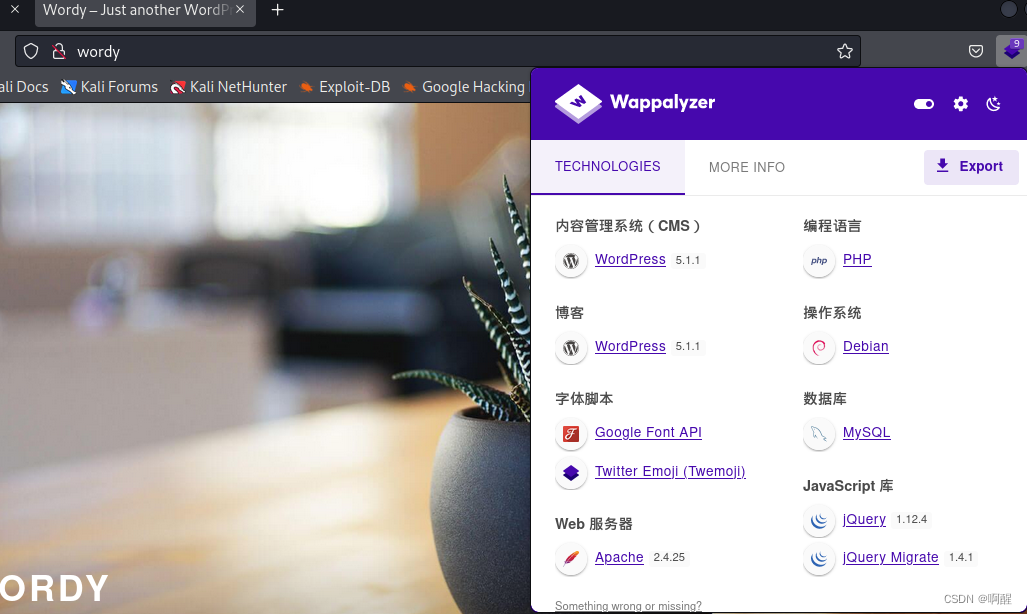1027x614 pixels.
Task: Click the Apache feather icon
Action: (571, 558)
